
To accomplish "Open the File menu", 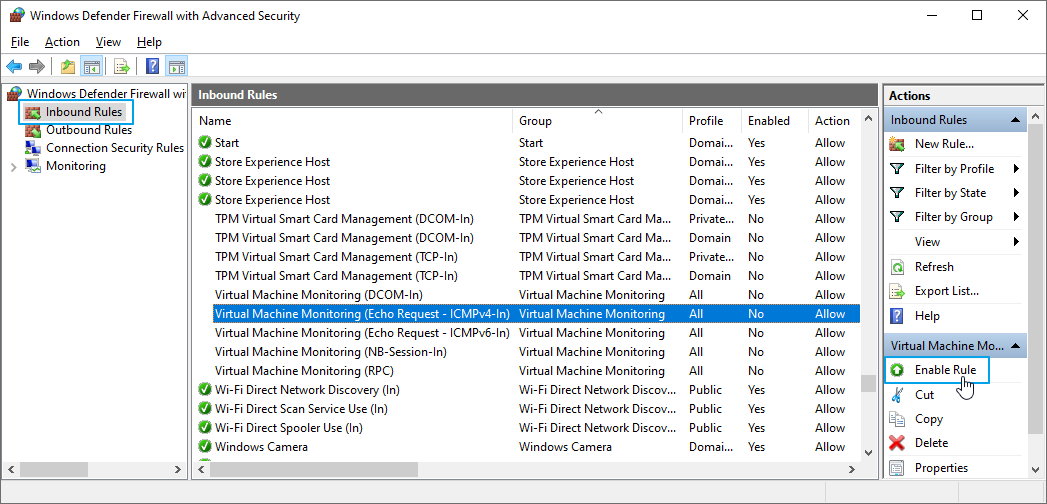I will pos(20,42).
